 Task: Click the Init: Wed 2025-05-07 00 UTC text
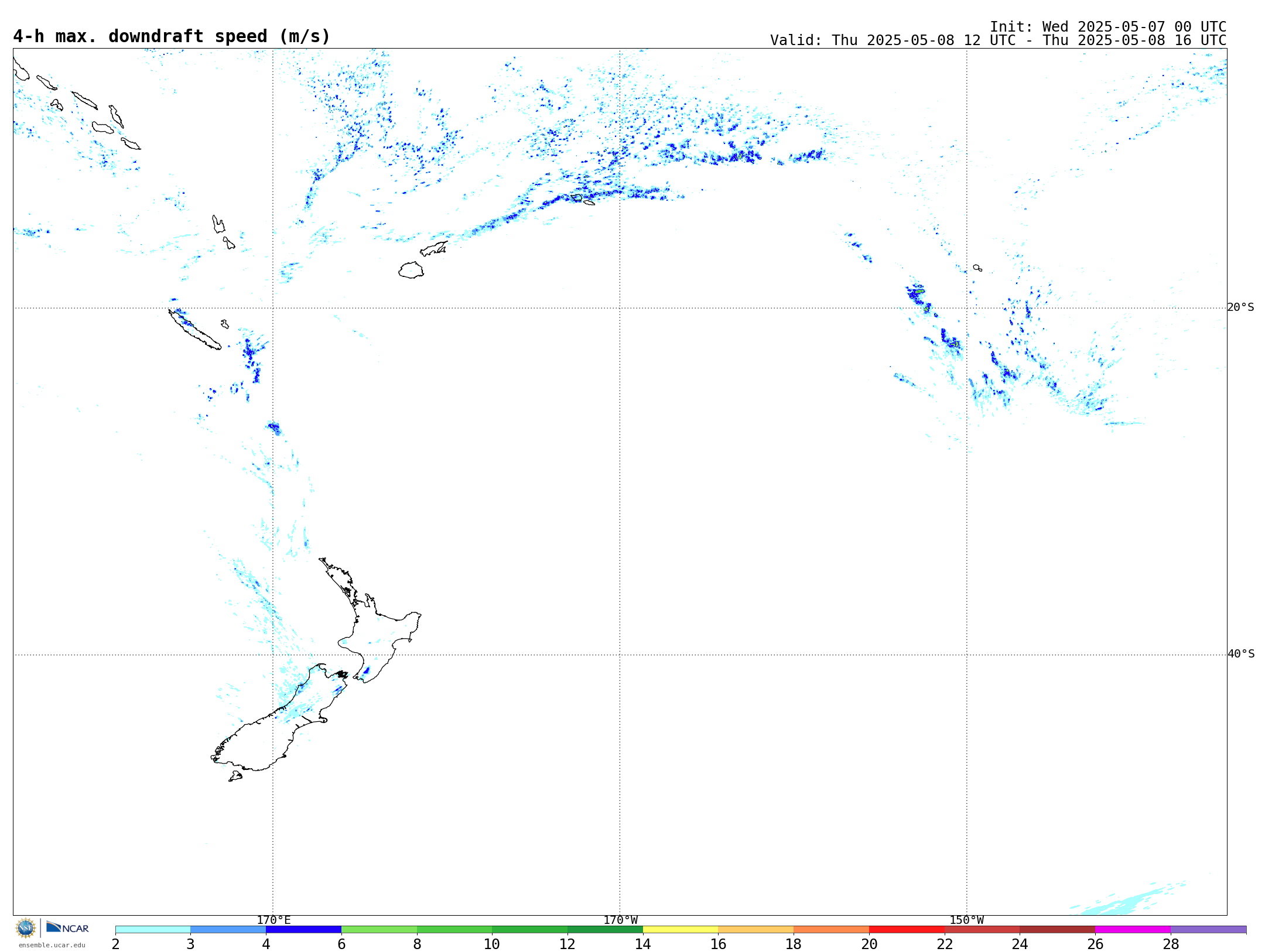1108,27
